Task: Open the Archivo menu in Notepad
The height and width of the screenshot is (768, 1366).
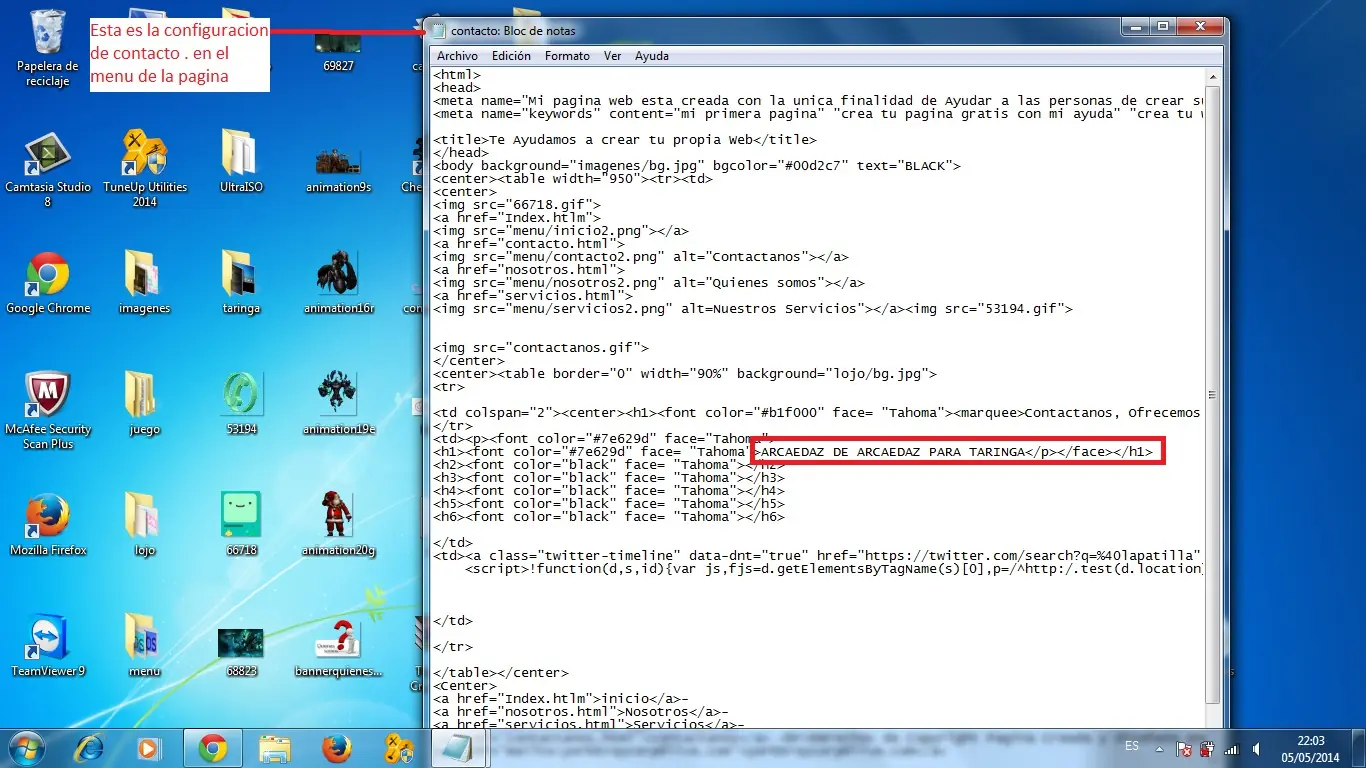Action: (x=457, y=56)
